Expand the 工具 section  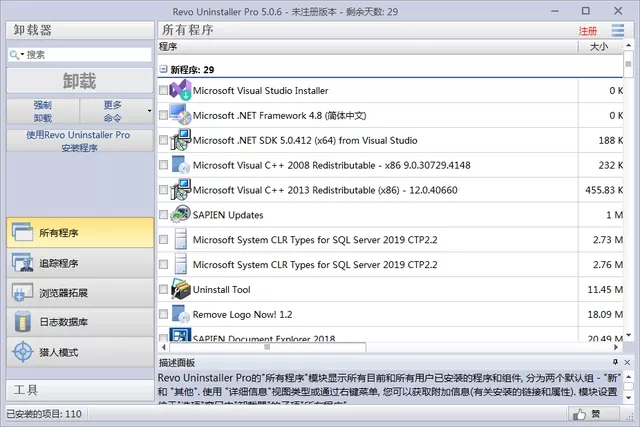(80, 390)
